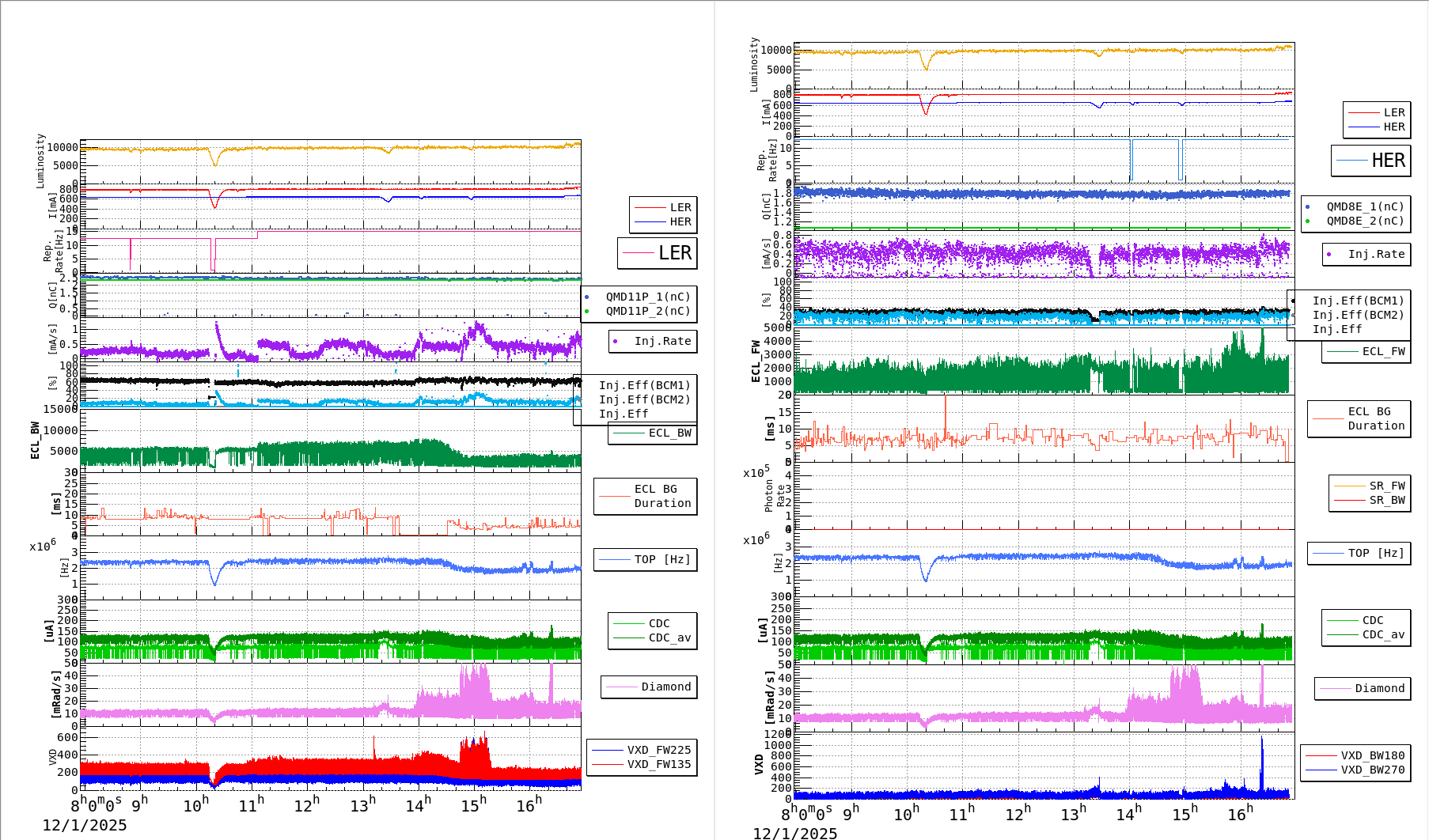Click the VXD_FW225 blue legend line

(x=608, y=750)
